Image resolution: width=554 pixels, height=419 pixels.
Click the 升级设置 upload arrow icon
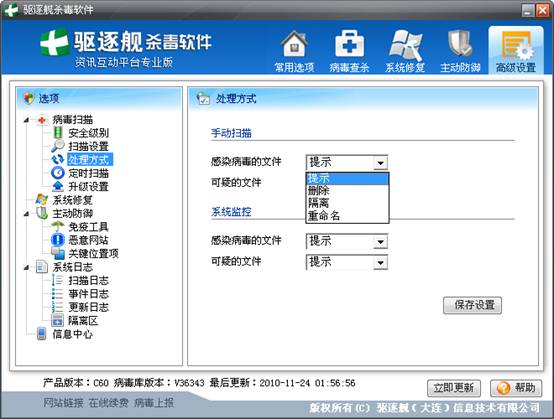point(58,186)
